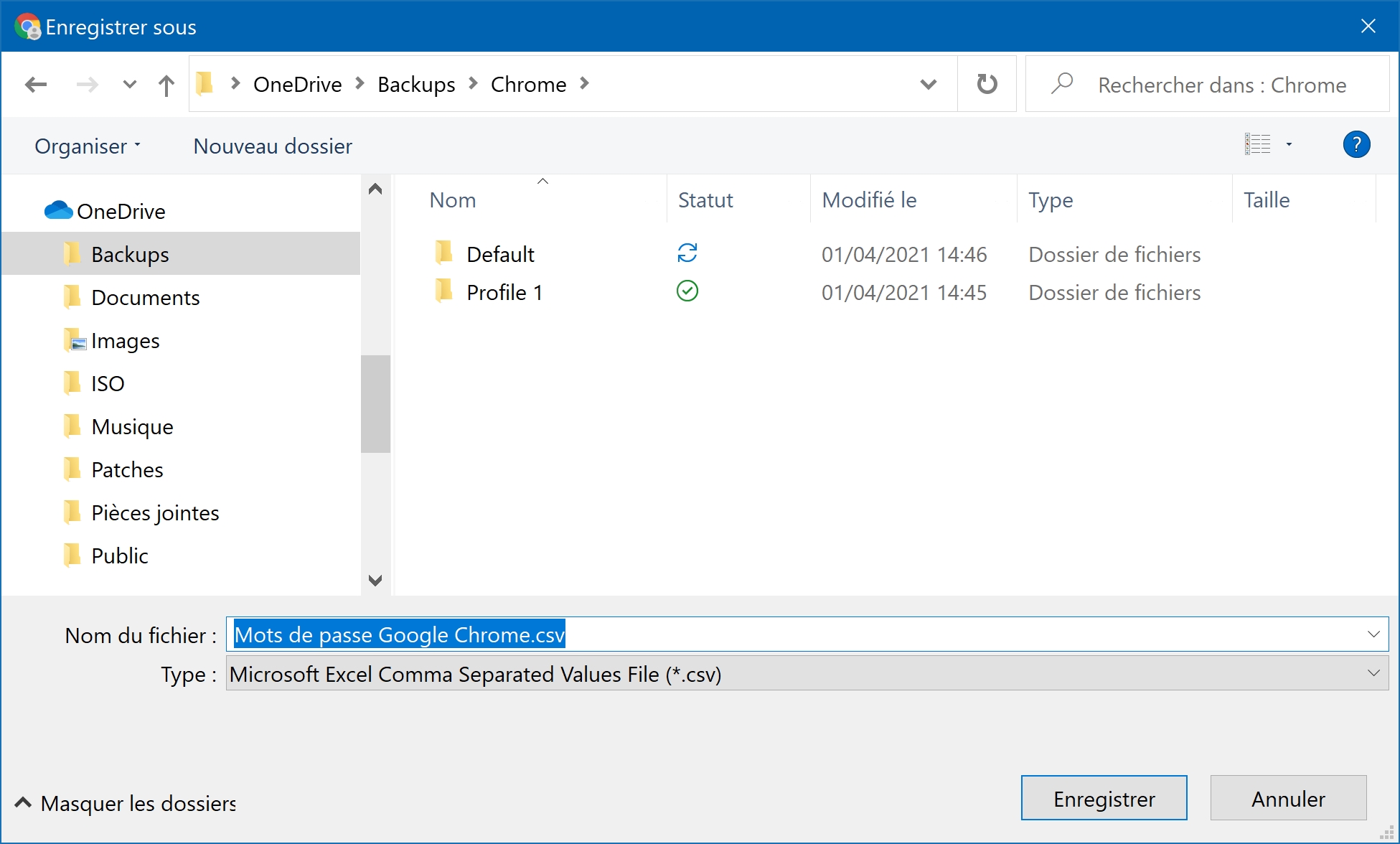Expand the address bar path dropdown
The width and height of the screenshot is (1400, 844).
coord(928,85)
